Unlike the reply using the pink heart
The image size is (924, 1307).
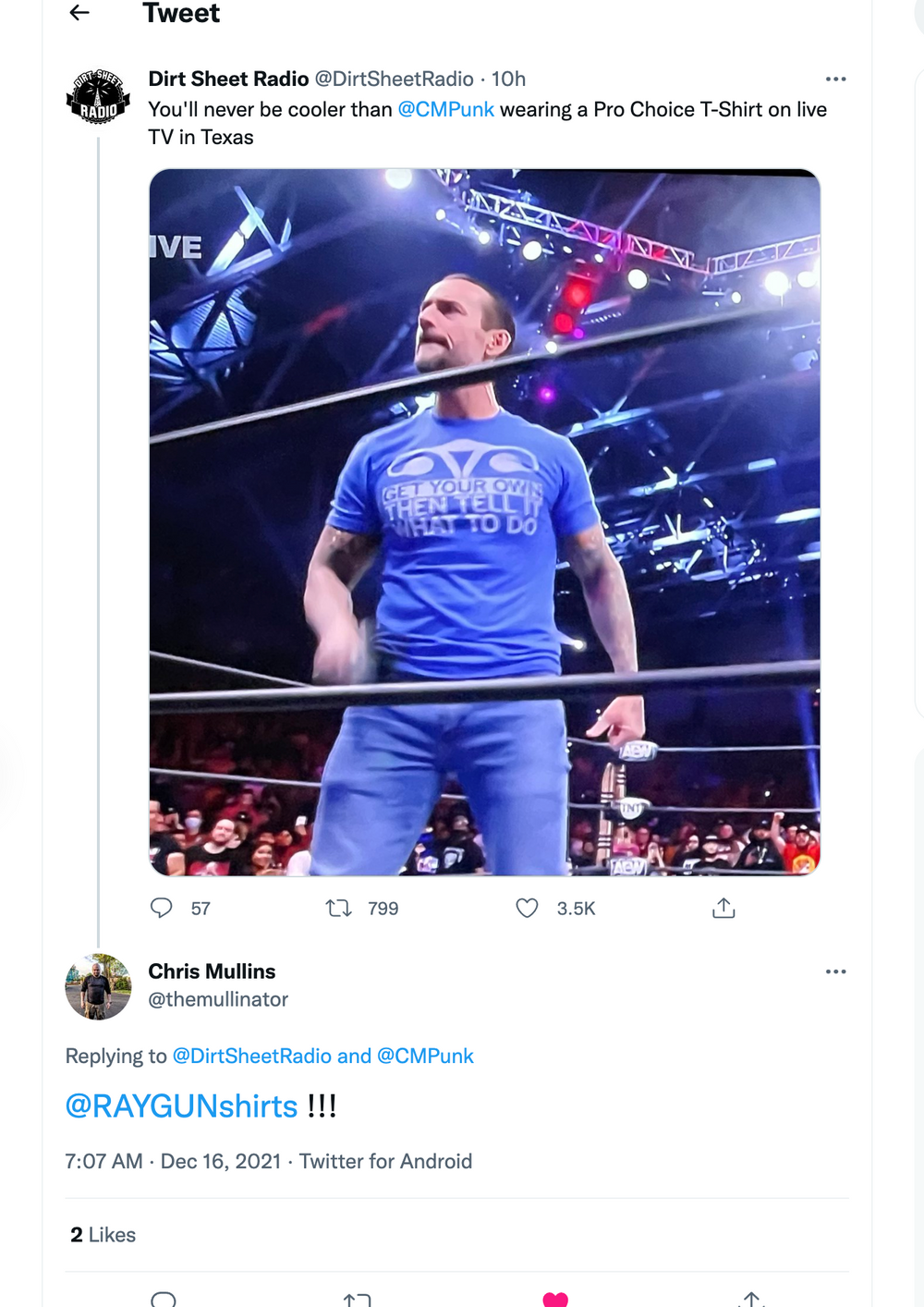[x=555, y=1300]
